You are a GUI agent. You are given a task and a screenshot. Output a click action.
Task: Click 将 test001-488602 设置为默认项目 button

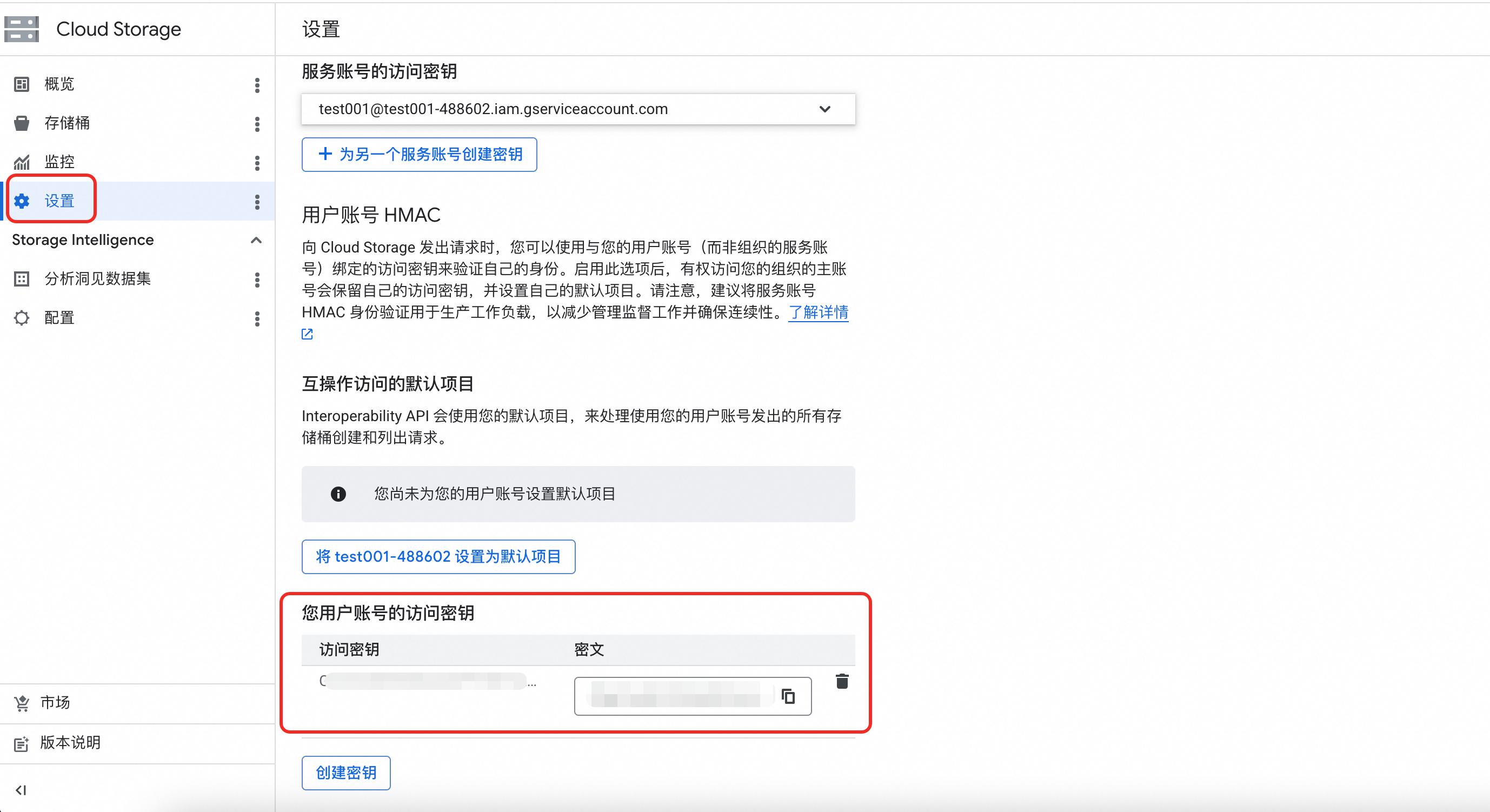(x=438, y=556)
